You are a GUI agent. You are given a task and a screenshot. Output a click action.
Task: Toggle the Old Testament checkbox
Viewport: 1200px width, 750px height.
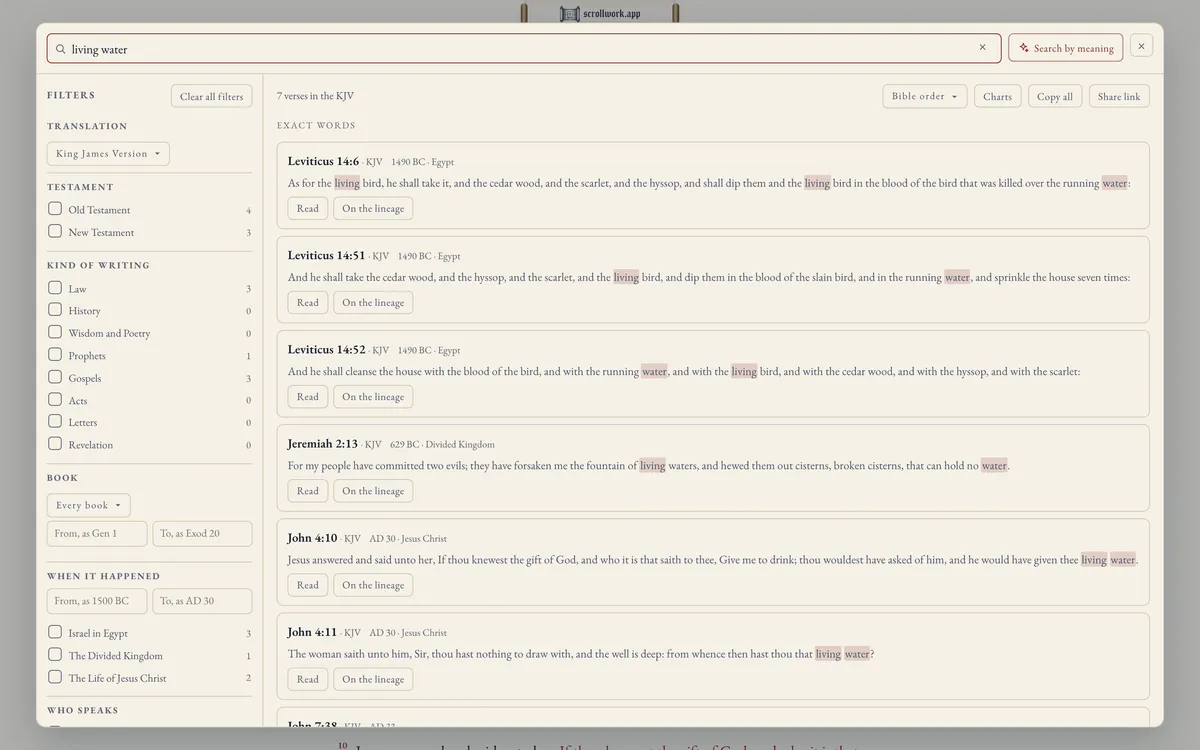click(55, 209)
